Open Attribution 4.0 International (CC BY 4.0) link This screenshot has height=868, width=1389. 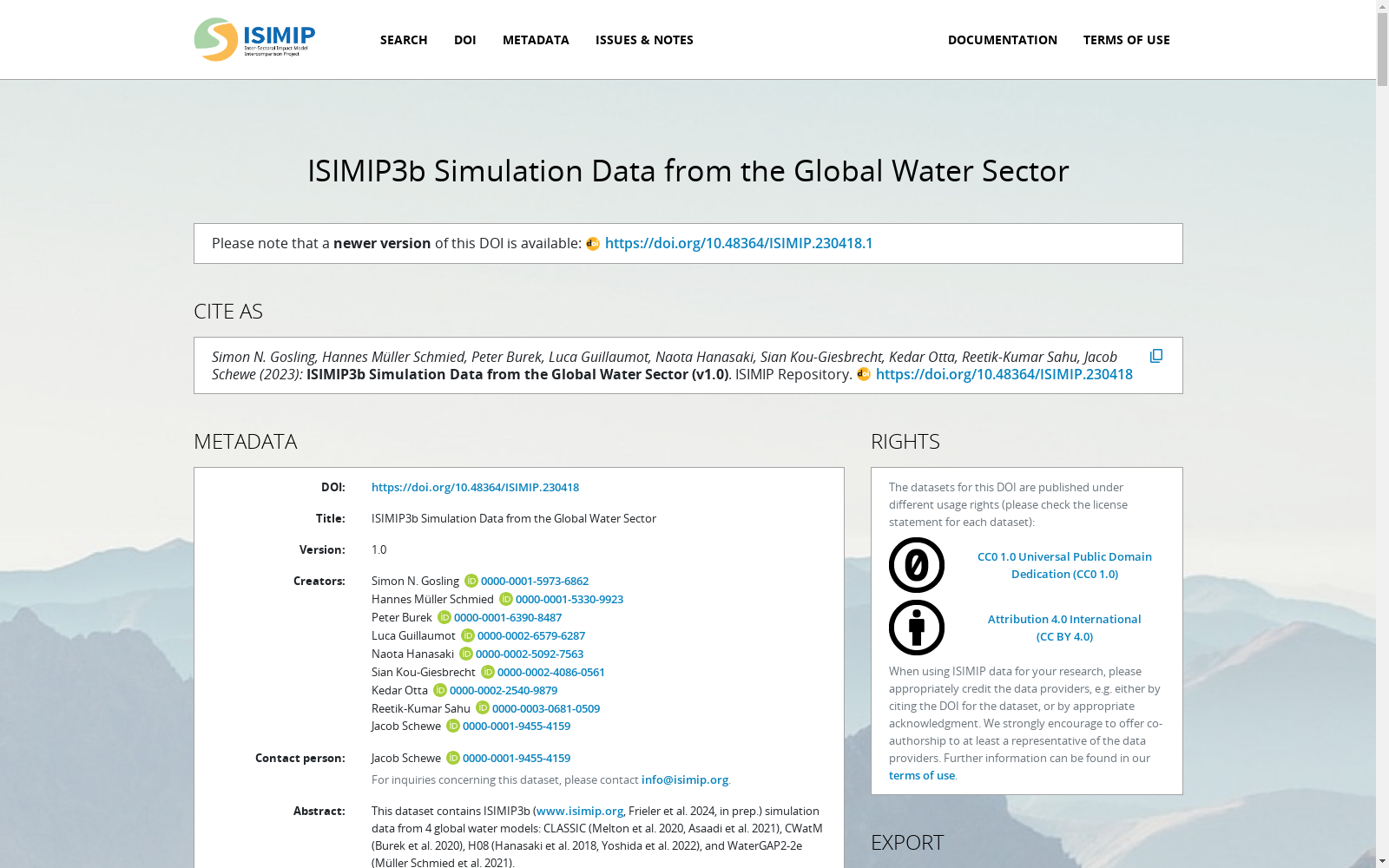coord(1064,628)
